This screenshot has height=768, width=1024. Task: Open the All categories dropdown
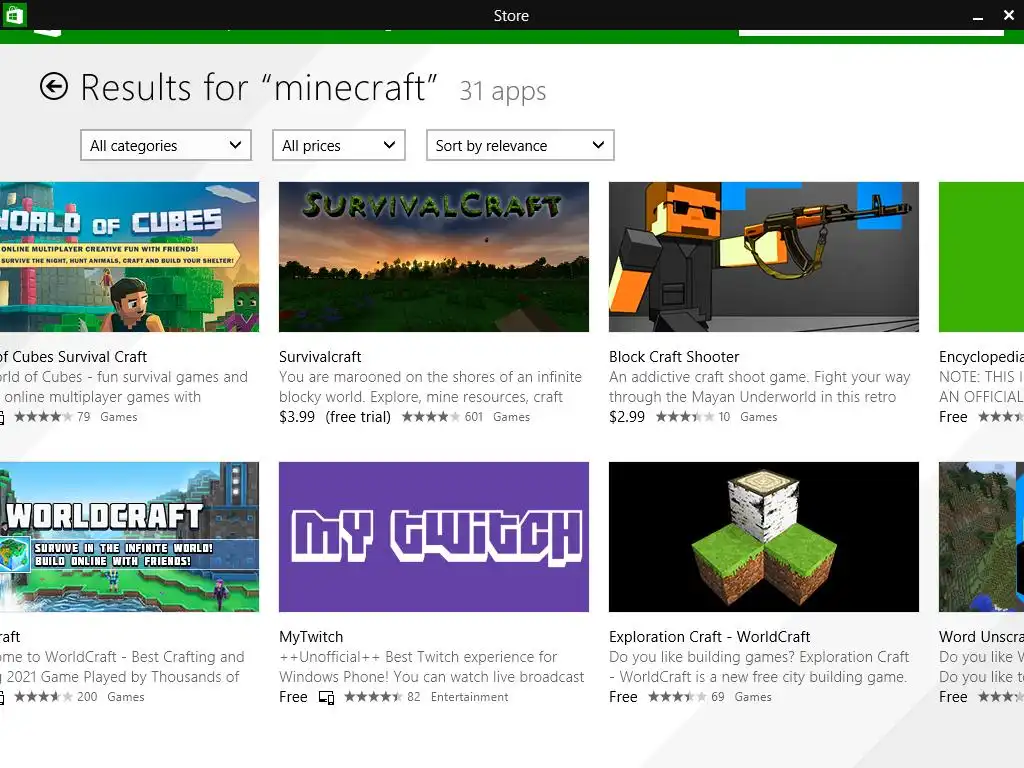tap(166, 145)
